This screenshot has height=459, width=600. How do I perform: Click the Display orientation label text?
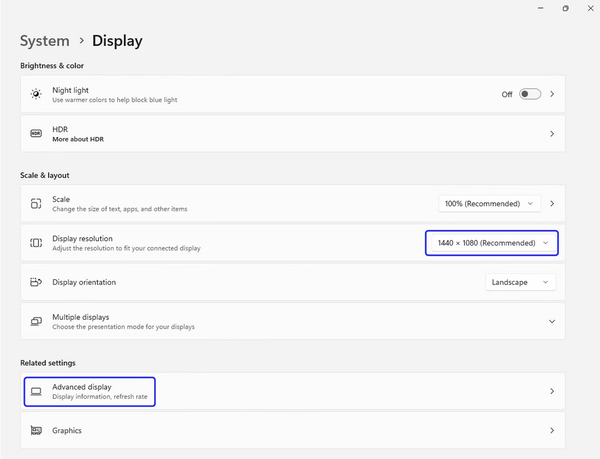coord(84,282)
